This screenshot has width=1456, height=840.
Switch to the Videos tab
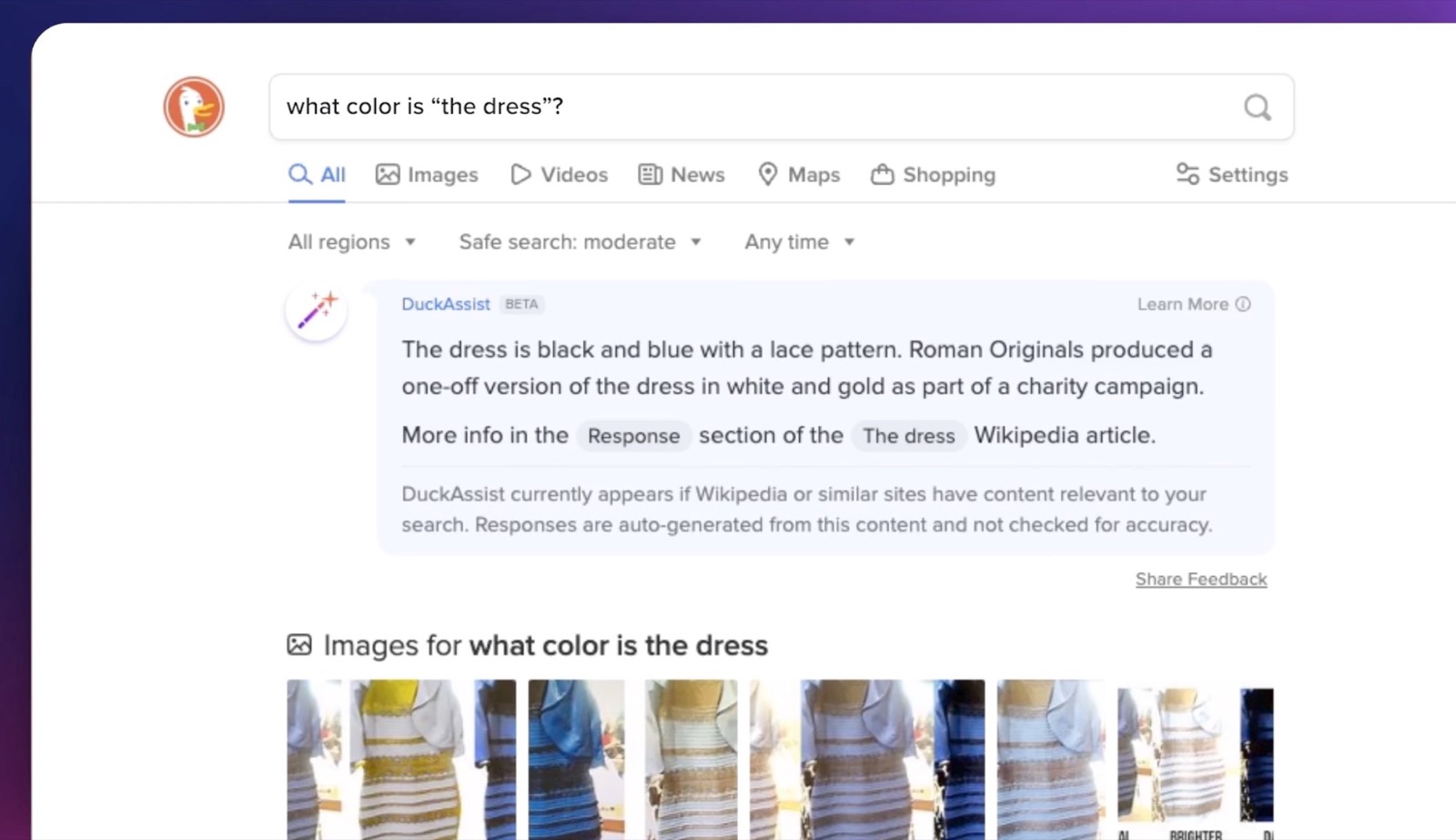559,175
